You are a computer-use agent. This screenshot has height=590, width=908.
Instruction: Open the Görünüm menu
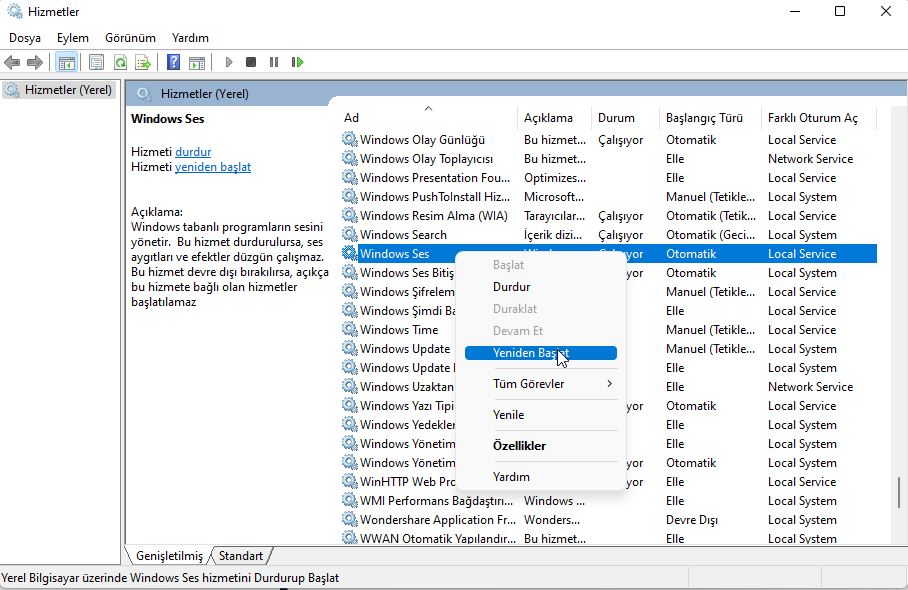point(130,38)
